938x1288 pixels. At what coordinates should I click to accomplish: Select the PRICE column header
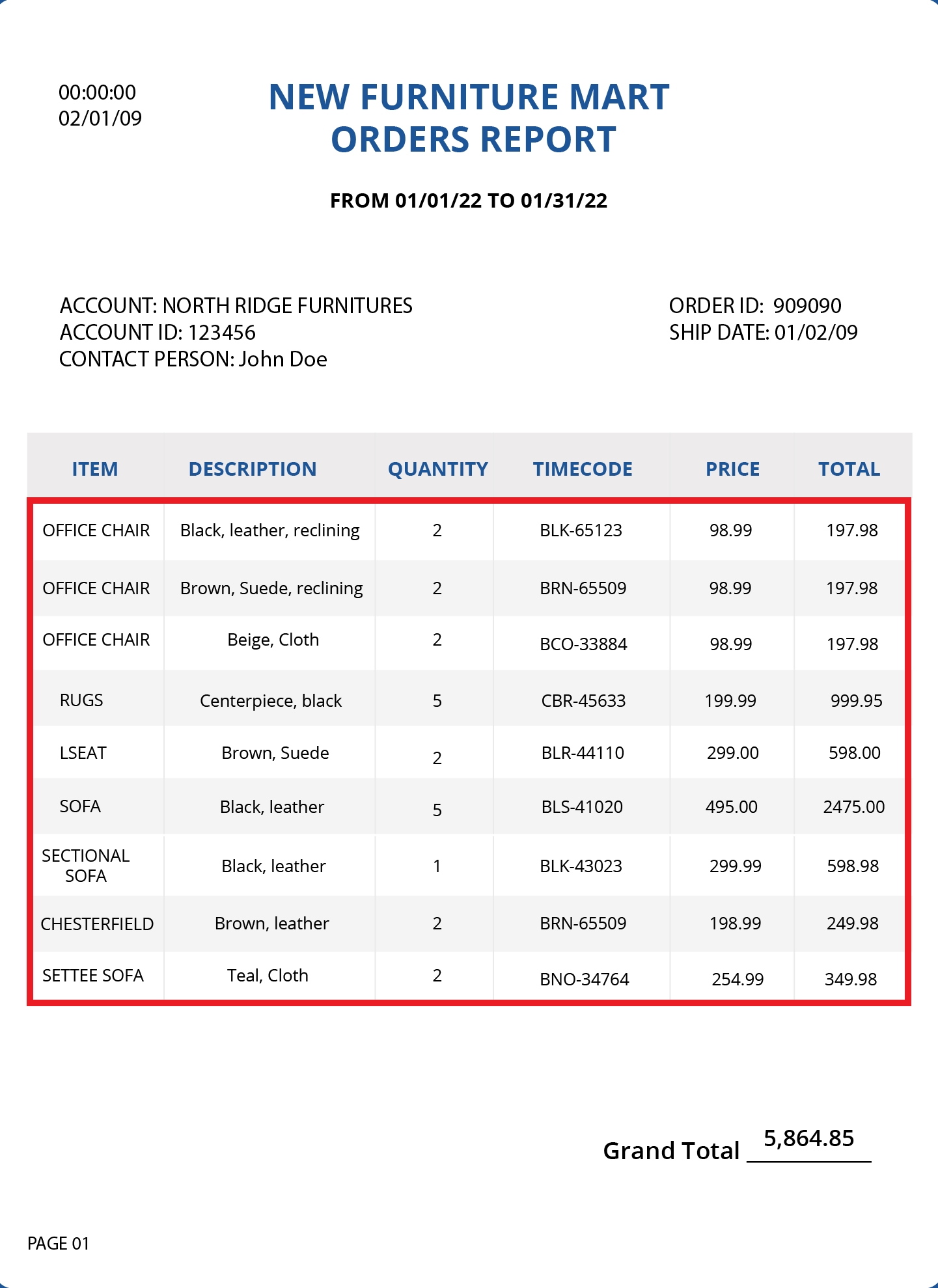tap(732, 469)
